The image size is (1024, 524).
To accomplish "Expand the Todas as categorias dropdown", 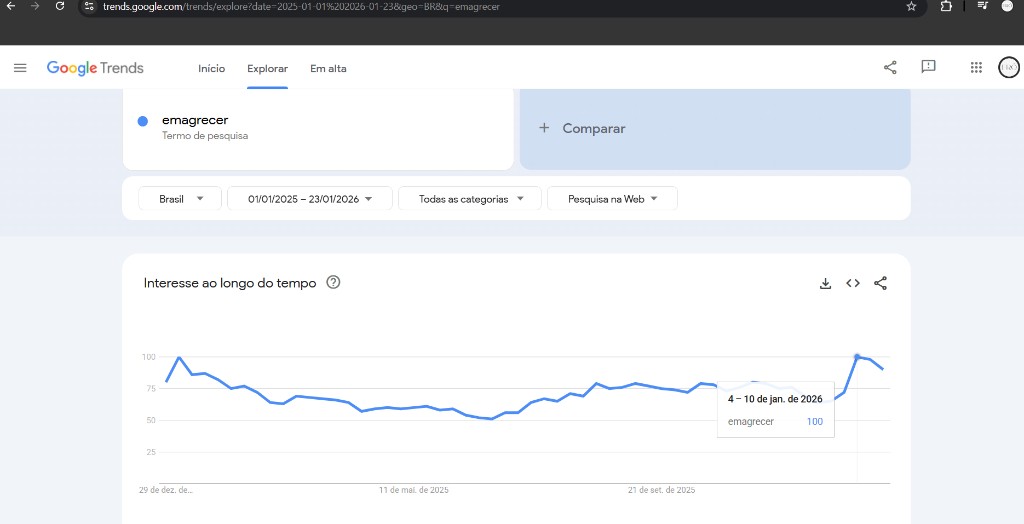I will pos(469,199).
